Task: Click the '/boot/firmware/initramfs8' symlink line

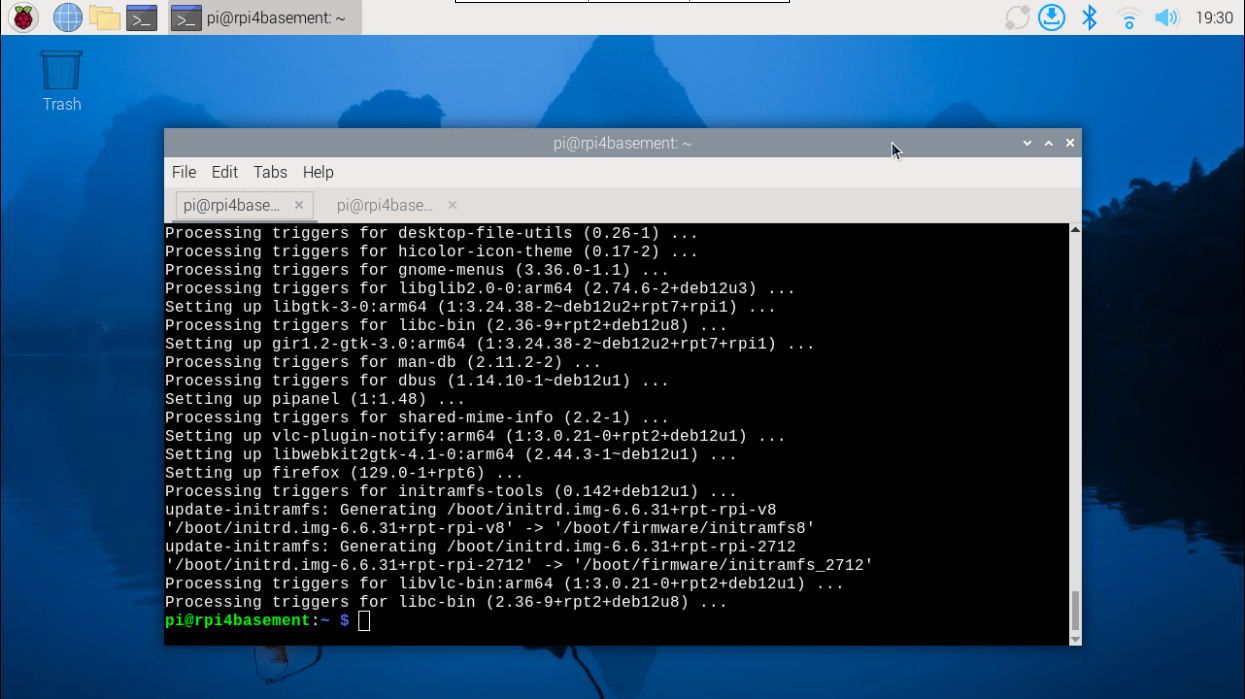Action: tap(490, 529)
